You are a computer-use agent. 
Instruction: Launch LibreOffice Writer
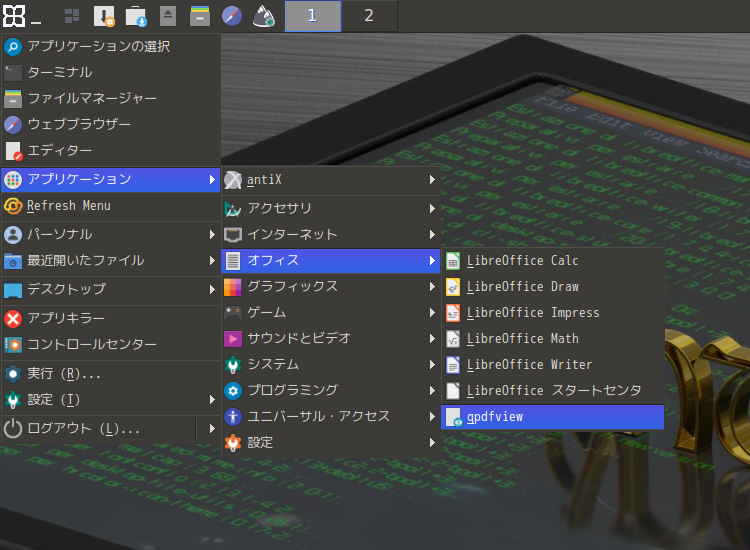pyautogui.click(x=552, y=364)
